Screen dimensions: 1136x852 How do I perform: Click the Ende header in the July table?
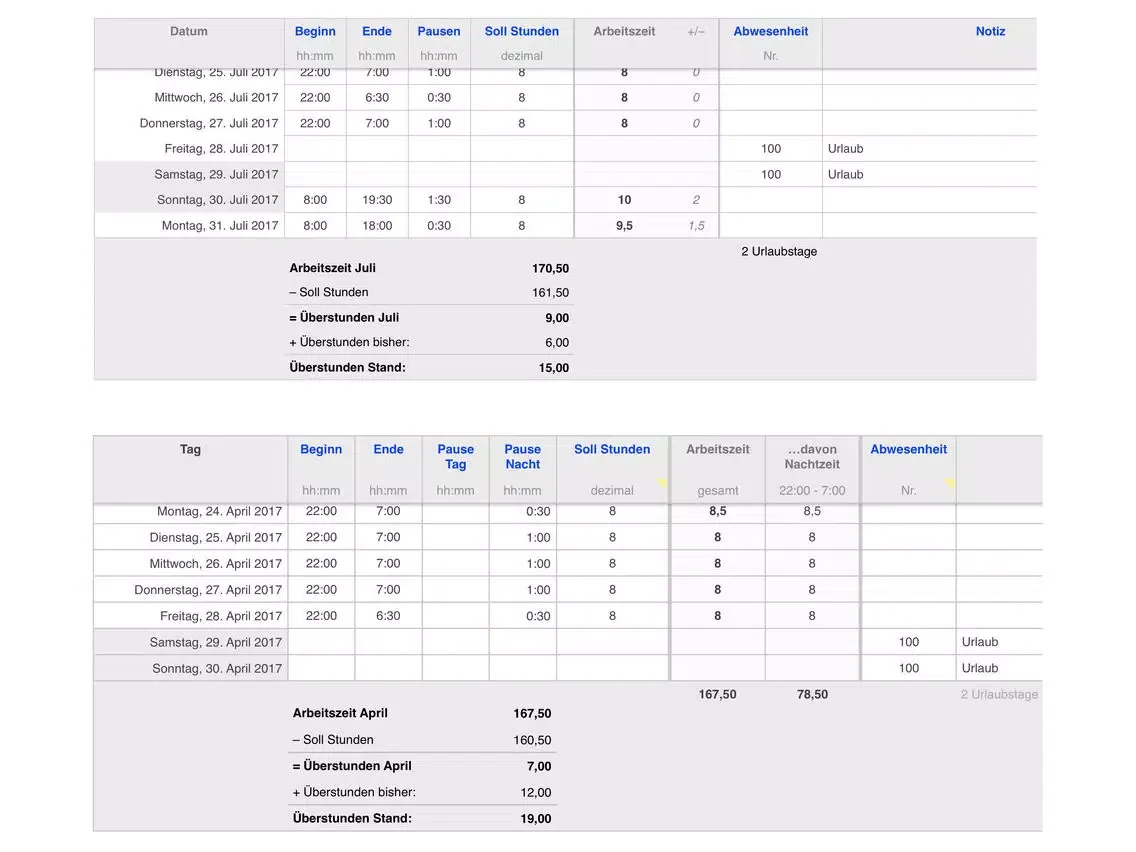[x=377, y=31]
